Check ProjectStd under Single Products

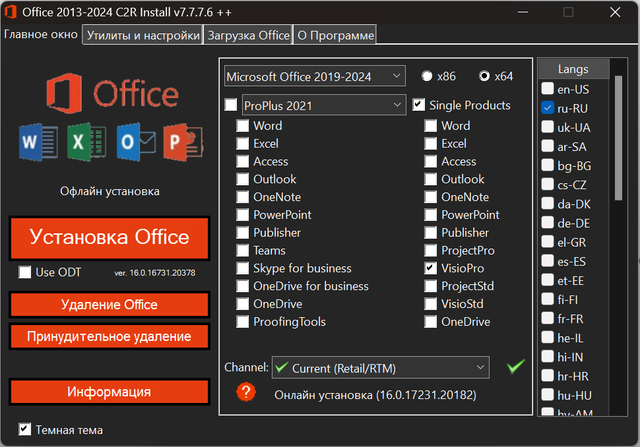(x=430, y=286)
